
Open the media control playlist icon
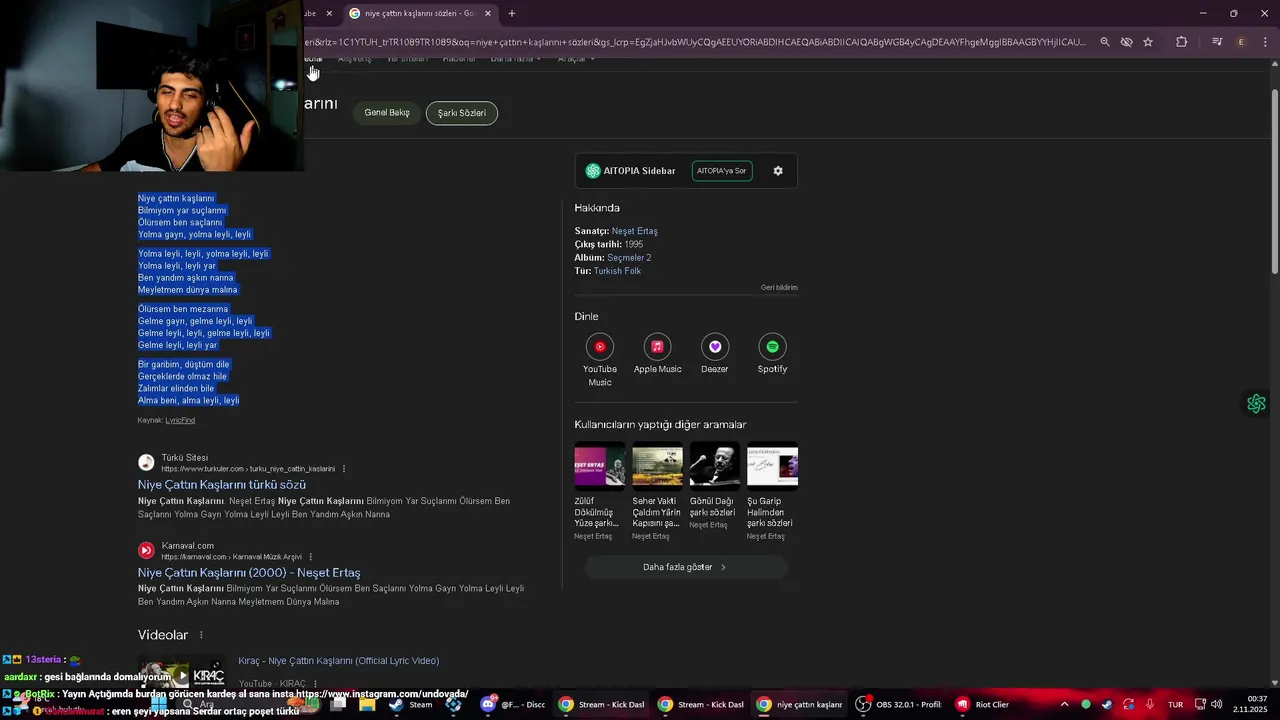tap(1217, 42)
